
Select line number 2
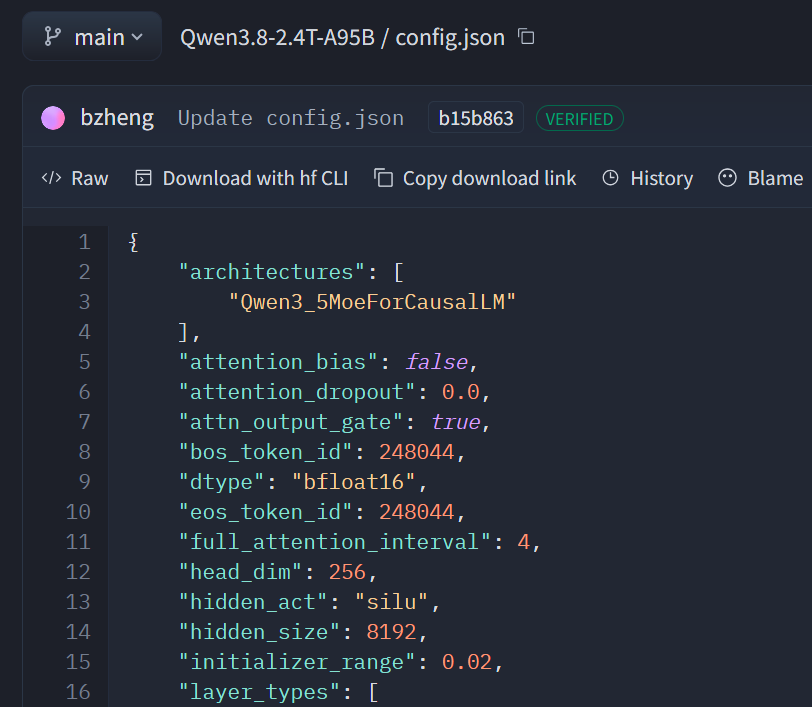coord(84,272)
